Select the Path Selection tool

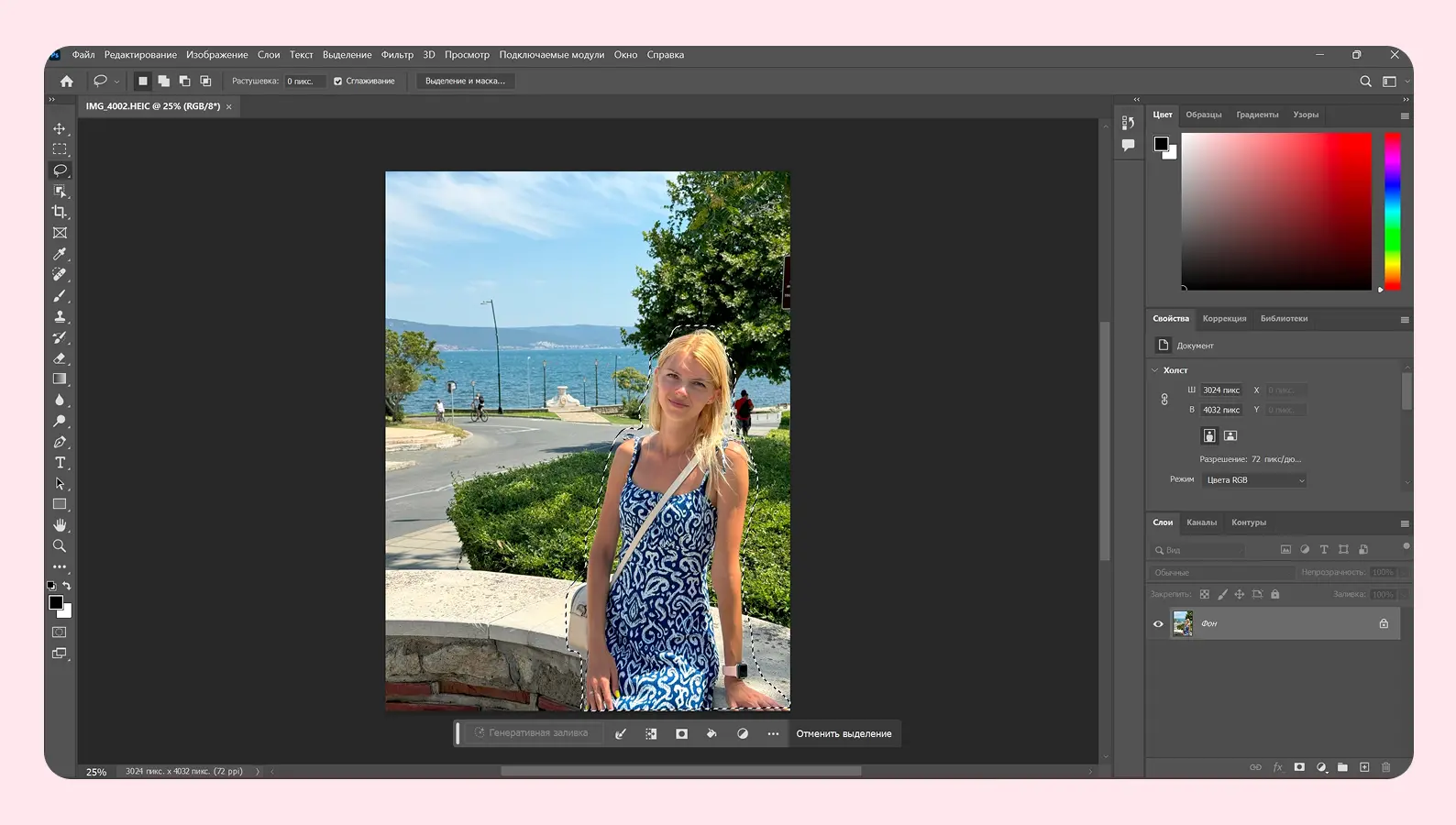[60, 483]
